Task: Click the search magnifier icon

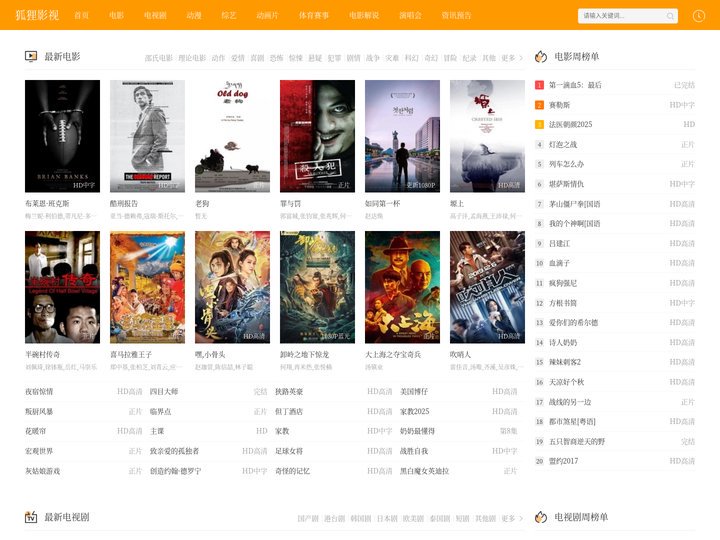Action: 670,16
